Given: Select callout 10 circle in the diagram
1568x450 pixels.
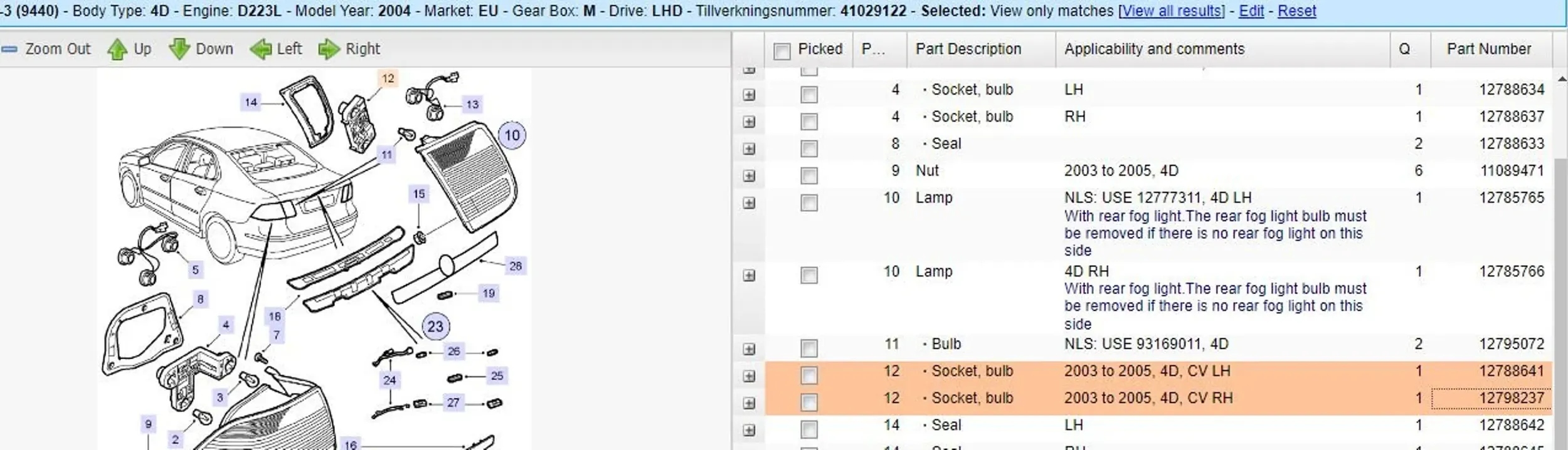Looking at the screenshot, I should pyautogui.click(x=512, y=135).
